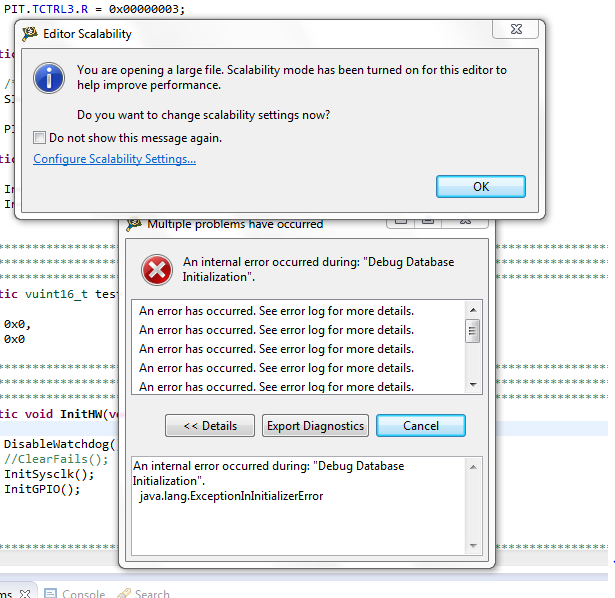Click the 'An internal error occurred during' heading
615x598 pixels.
(x=318, y=269)
